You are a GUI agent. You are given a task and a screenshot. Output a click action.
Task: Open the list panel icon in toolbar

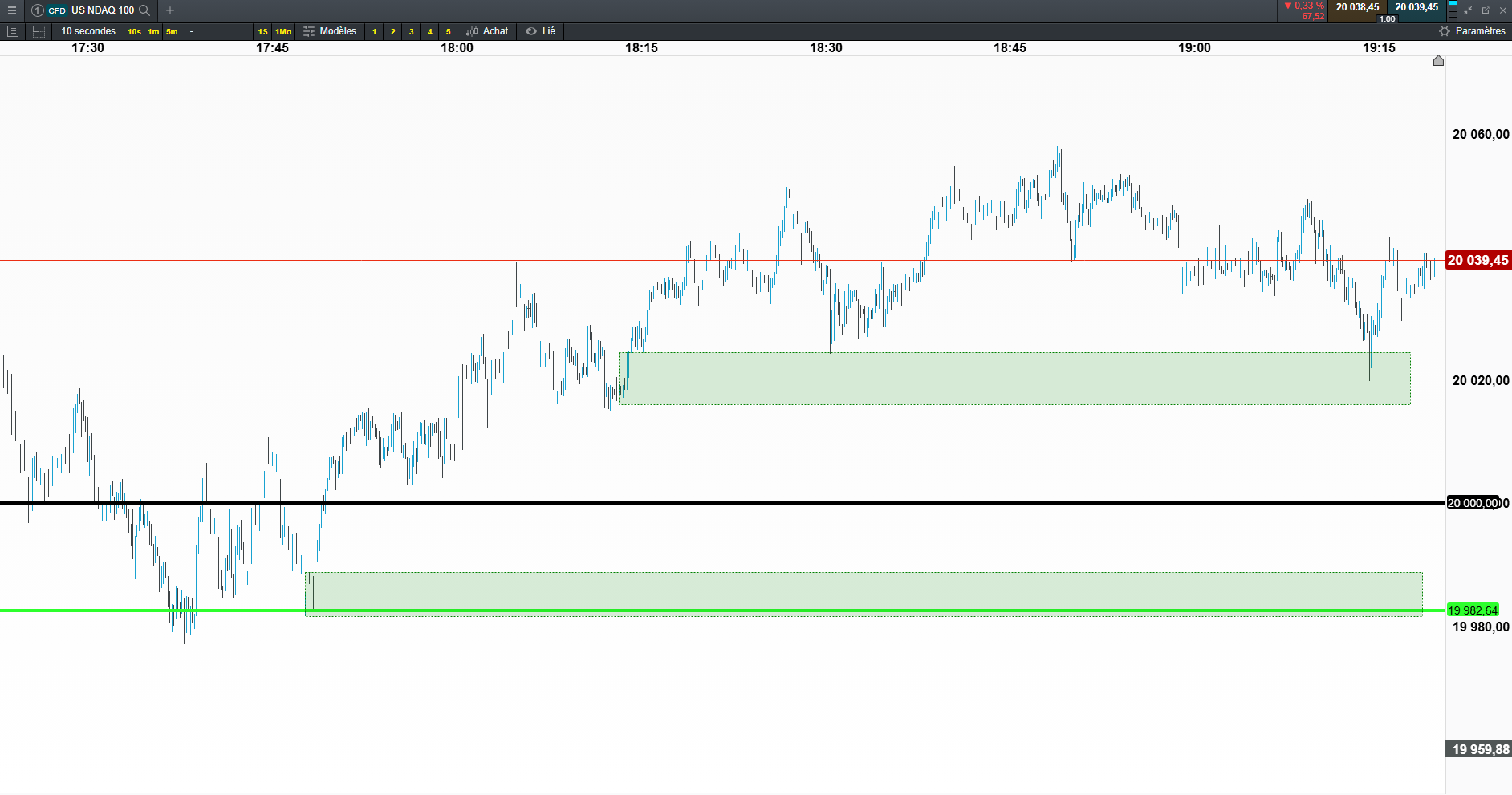point(13,31)
